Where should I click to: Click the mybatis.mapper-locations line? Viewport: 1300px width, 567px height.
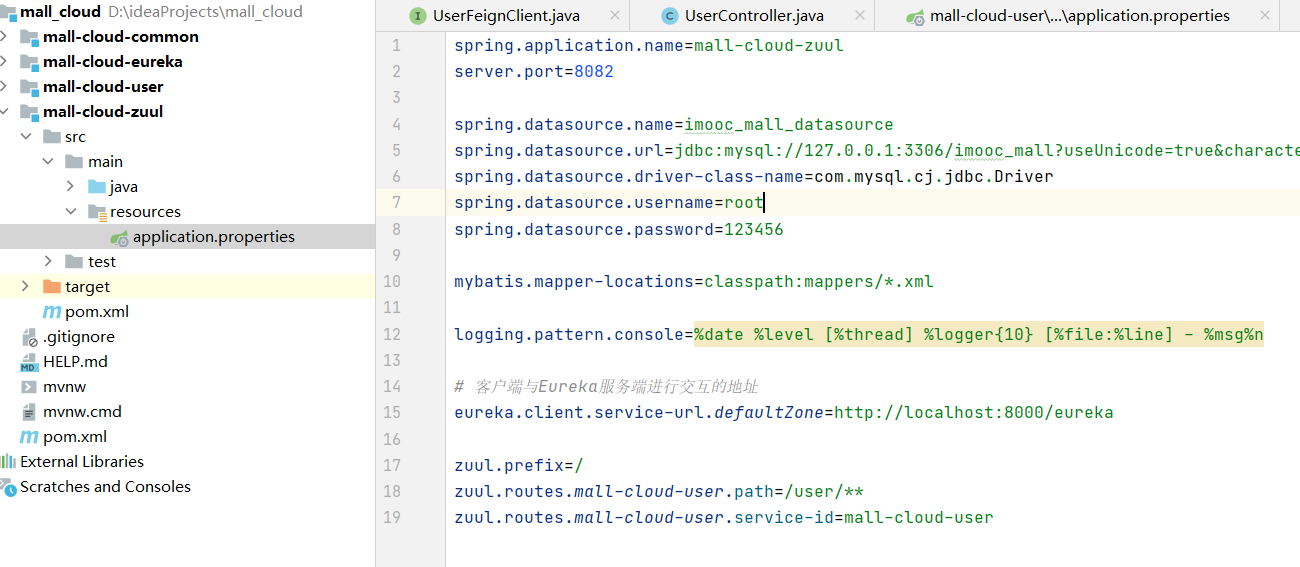tap(694, 282)
